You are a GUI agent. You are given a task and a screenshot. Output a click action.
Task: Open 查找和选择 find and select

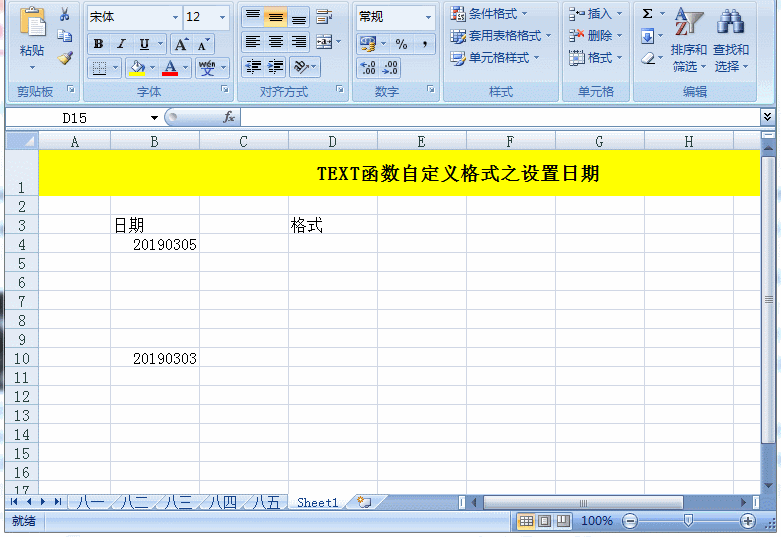[731, 40]
